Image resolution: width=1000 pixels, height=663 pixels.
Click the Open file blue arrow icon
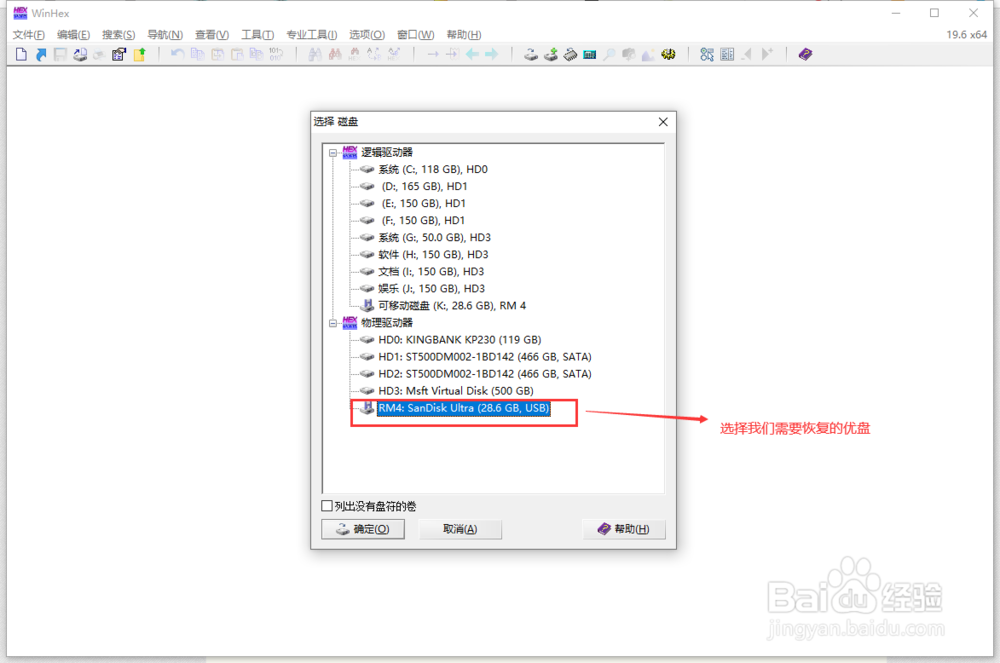pyautogui.click(x=41, y=54)
